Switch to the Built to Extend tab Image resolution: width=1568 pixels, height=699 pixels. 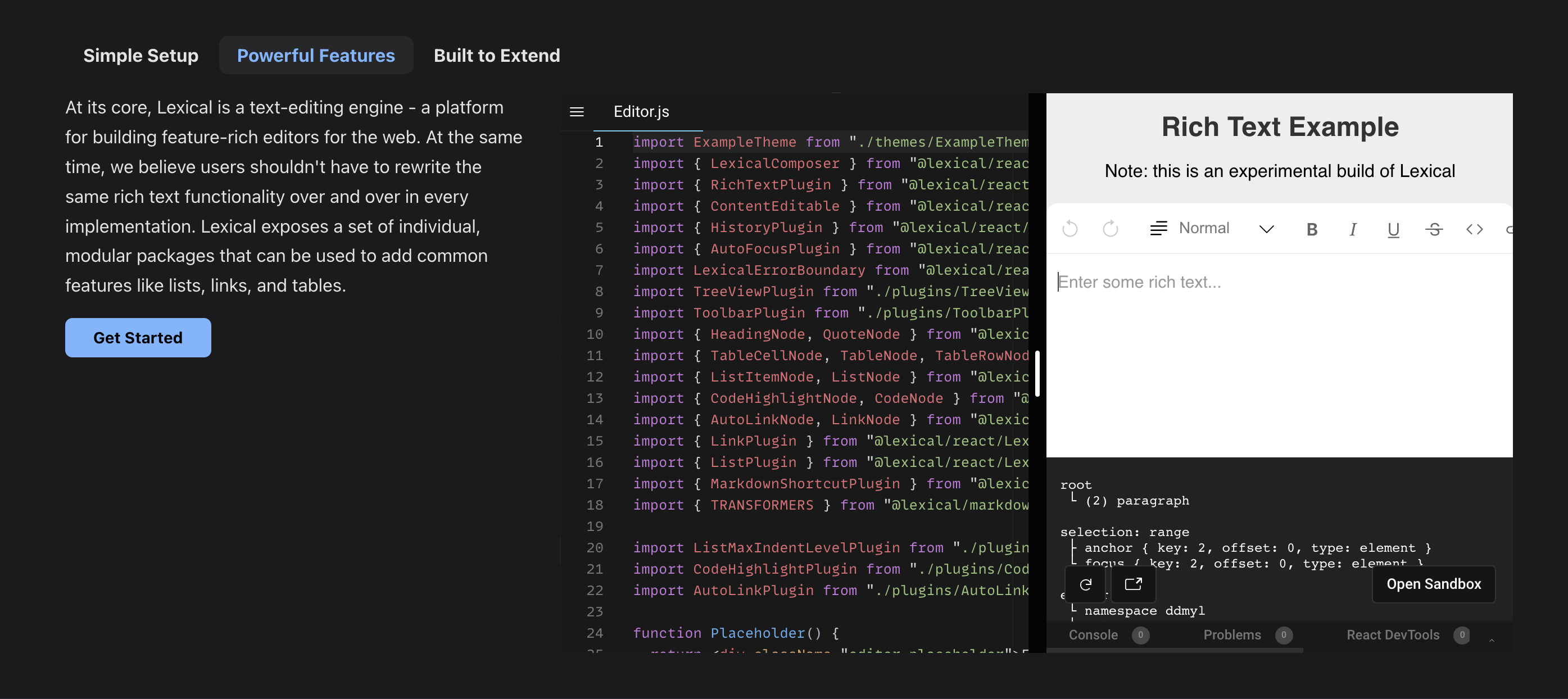coord(497,55)
